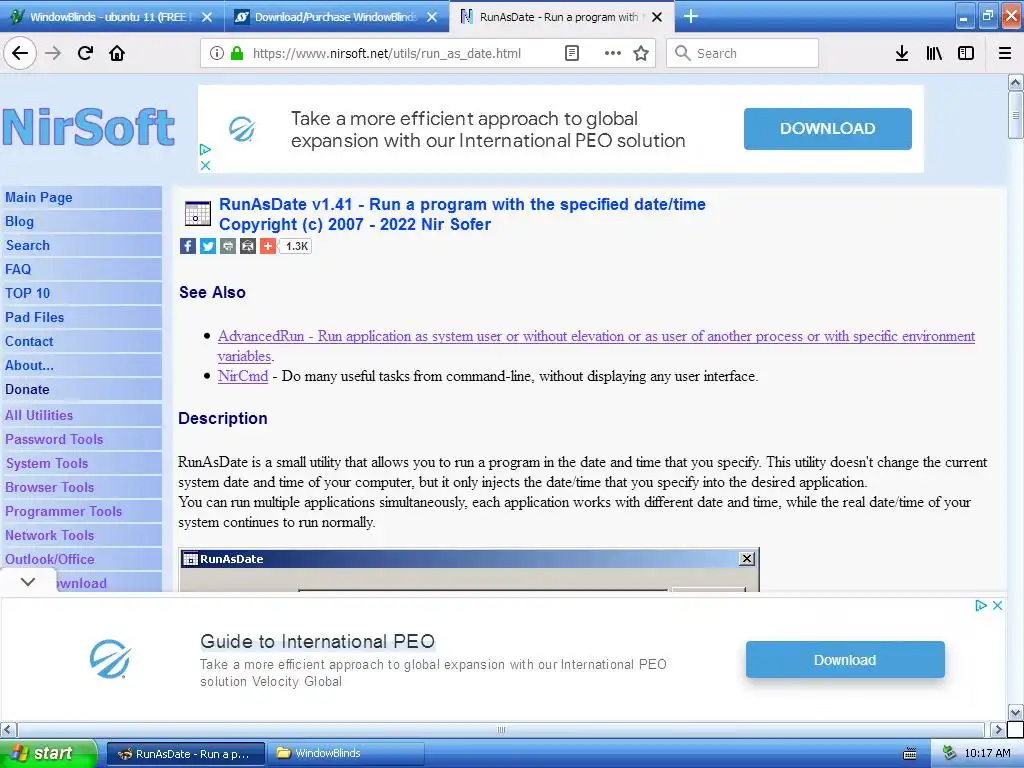Click into the browser Search box
Image resolution: width=1024 pixels, height=768 pixels.
(x=743, y=53)
